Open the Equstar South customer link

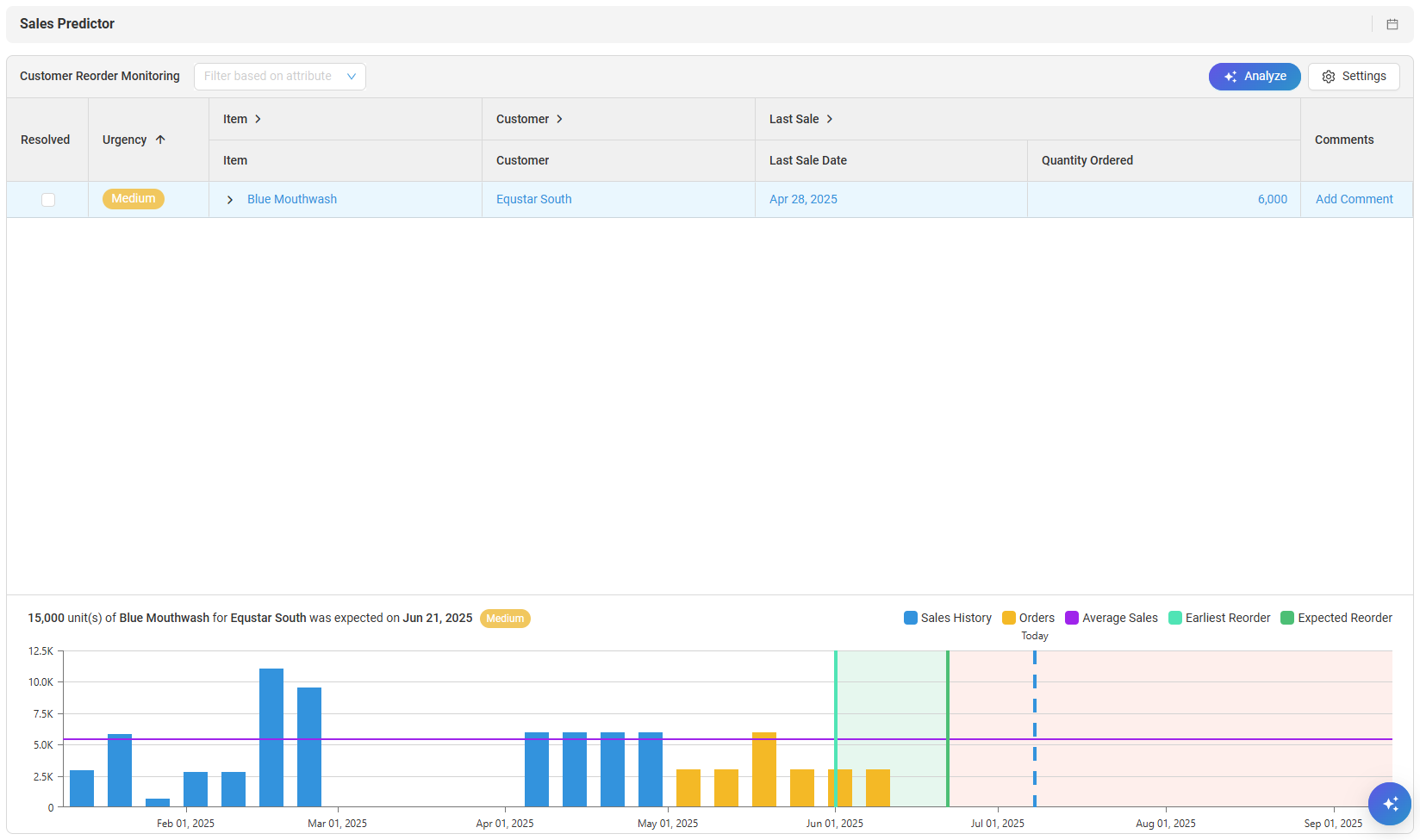[x=534, y=199]
